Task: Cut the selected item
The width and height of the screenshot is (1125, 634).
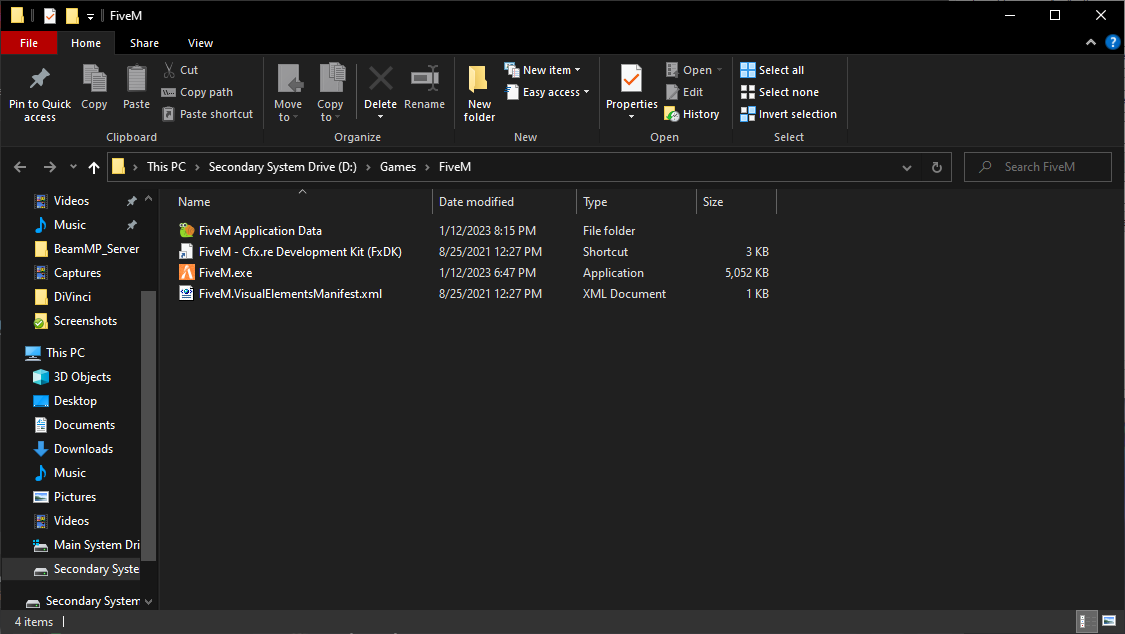Action: [180, 70]
